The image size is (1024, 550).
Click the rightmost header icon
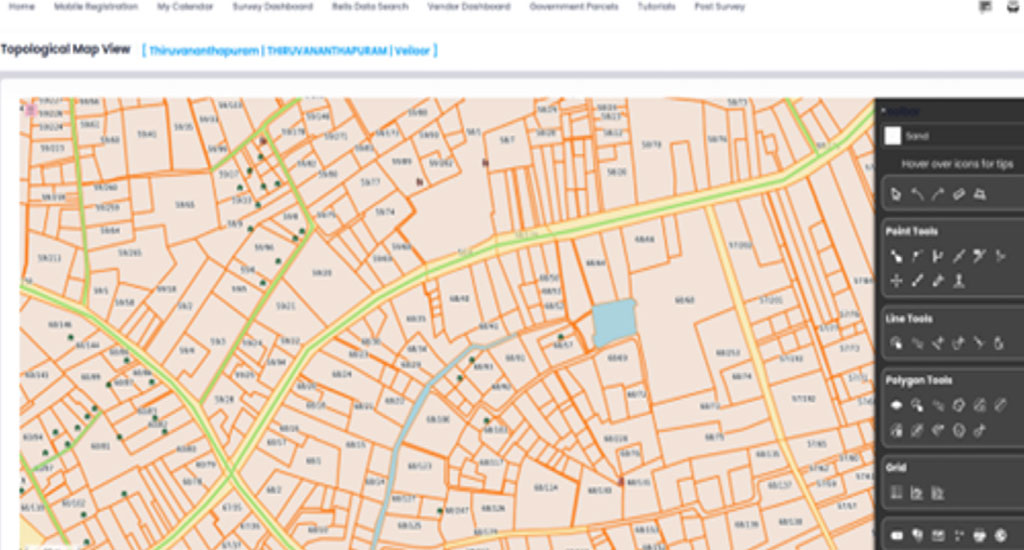pyautogui.click(x=1013, y=7)
